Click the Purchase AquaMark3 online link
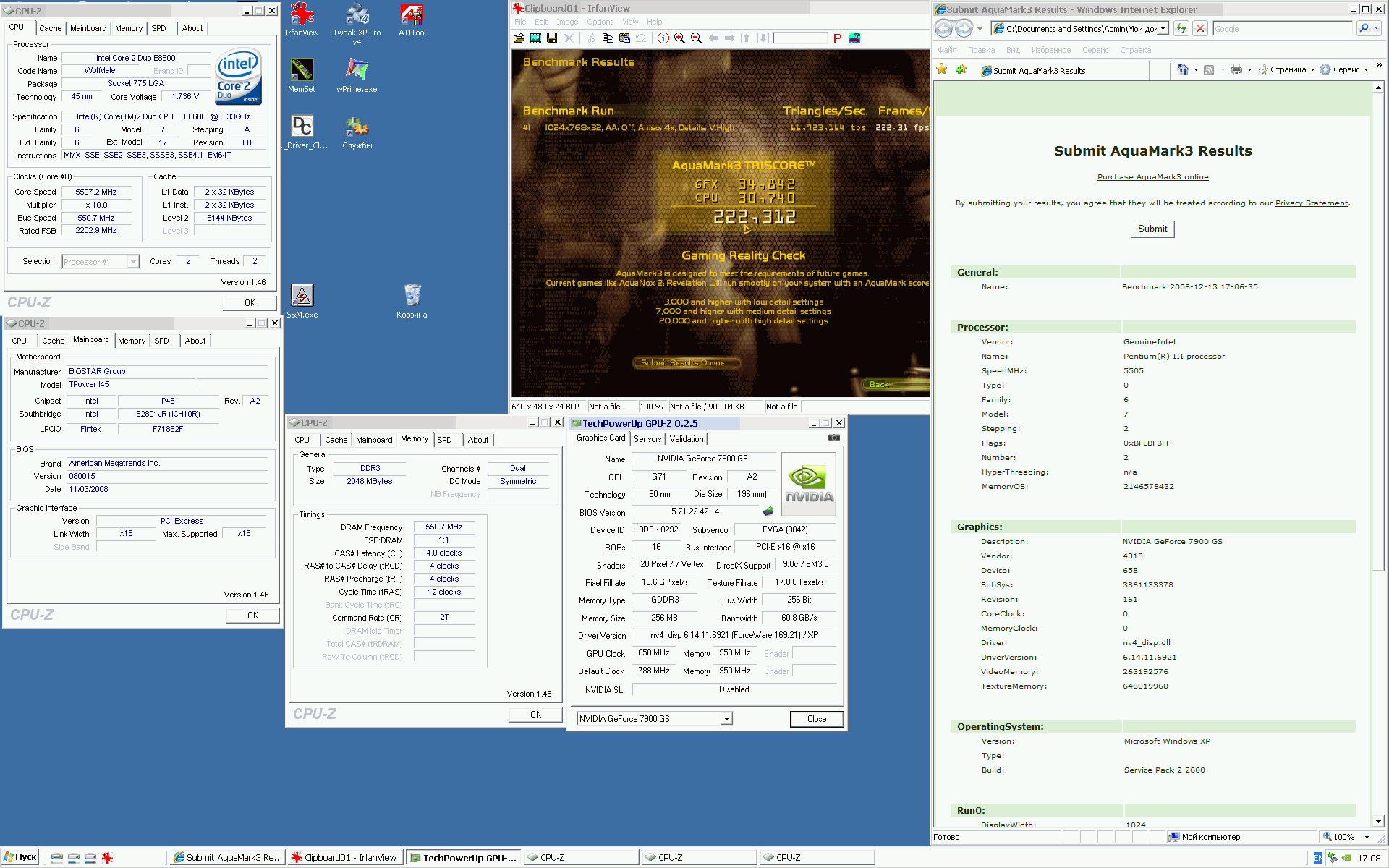Viewport: 1389px width, 868px height. [1152, 177]
